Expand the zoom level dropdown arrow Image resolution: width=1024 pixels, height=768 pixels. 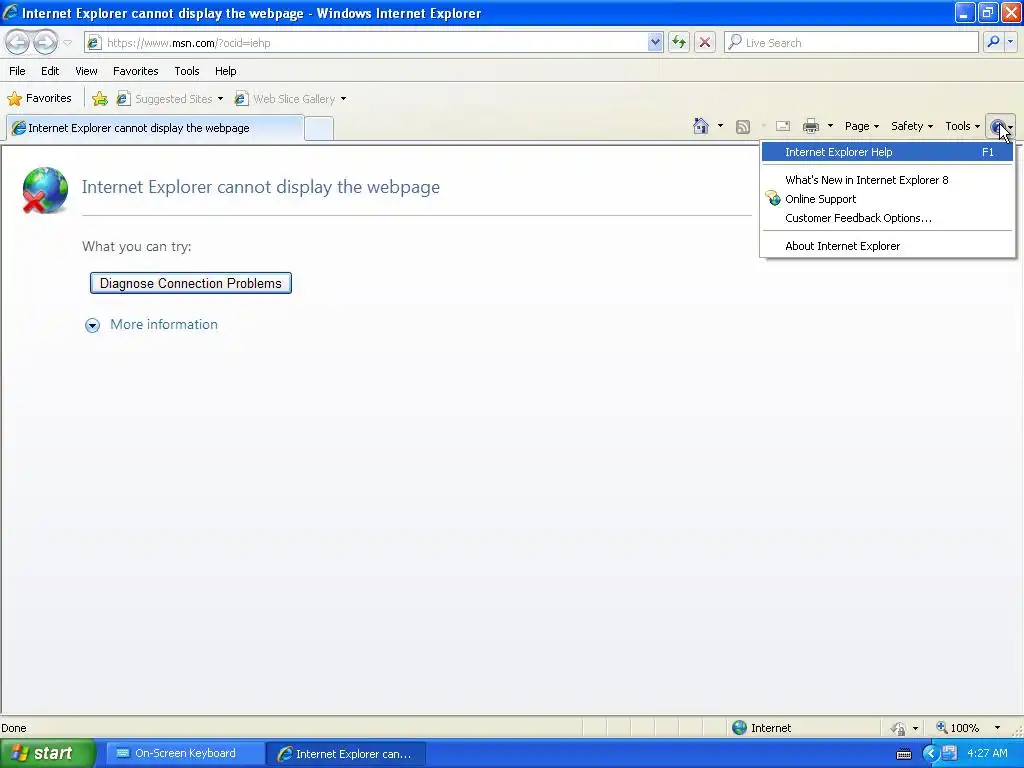[997, 728]
